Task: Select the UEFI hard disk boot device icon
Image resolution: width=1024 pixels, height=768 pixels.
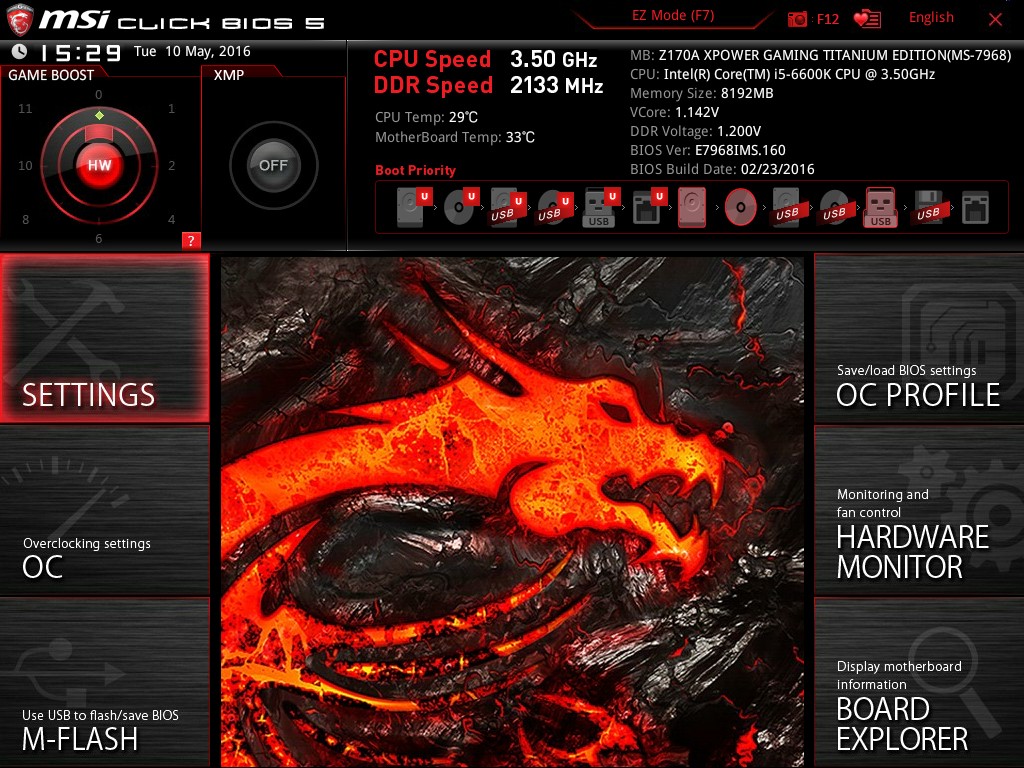Action: [x=415, y=207]
